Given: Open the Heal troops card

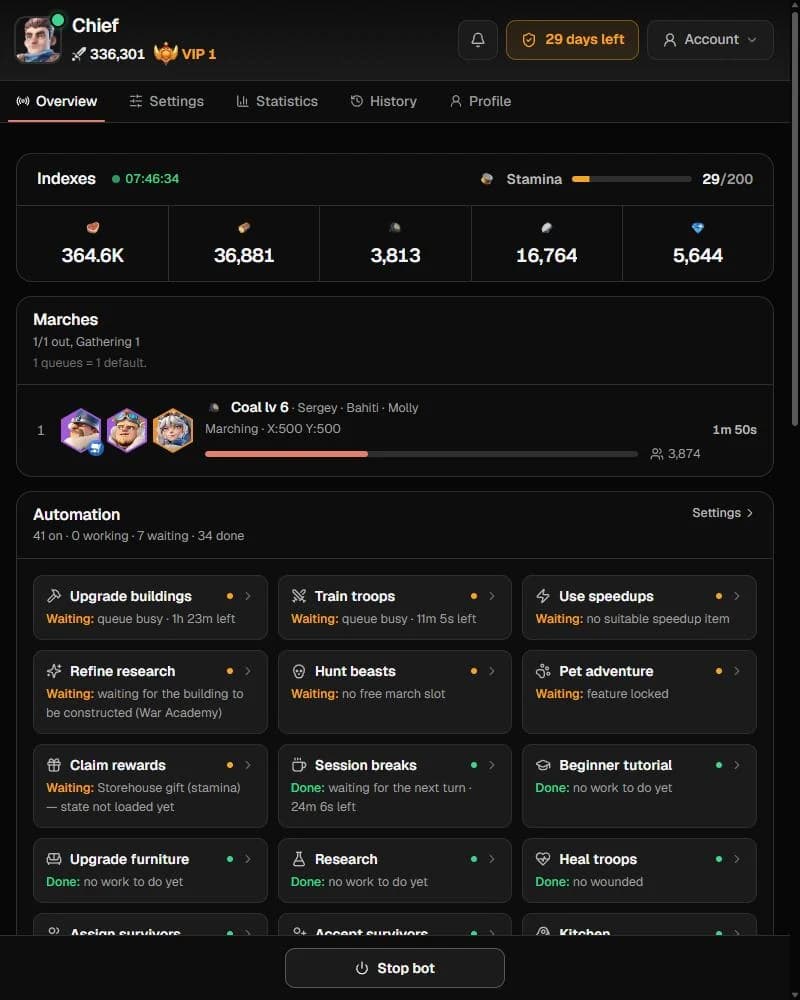Looking at the screenshot, I should point(639,870).
